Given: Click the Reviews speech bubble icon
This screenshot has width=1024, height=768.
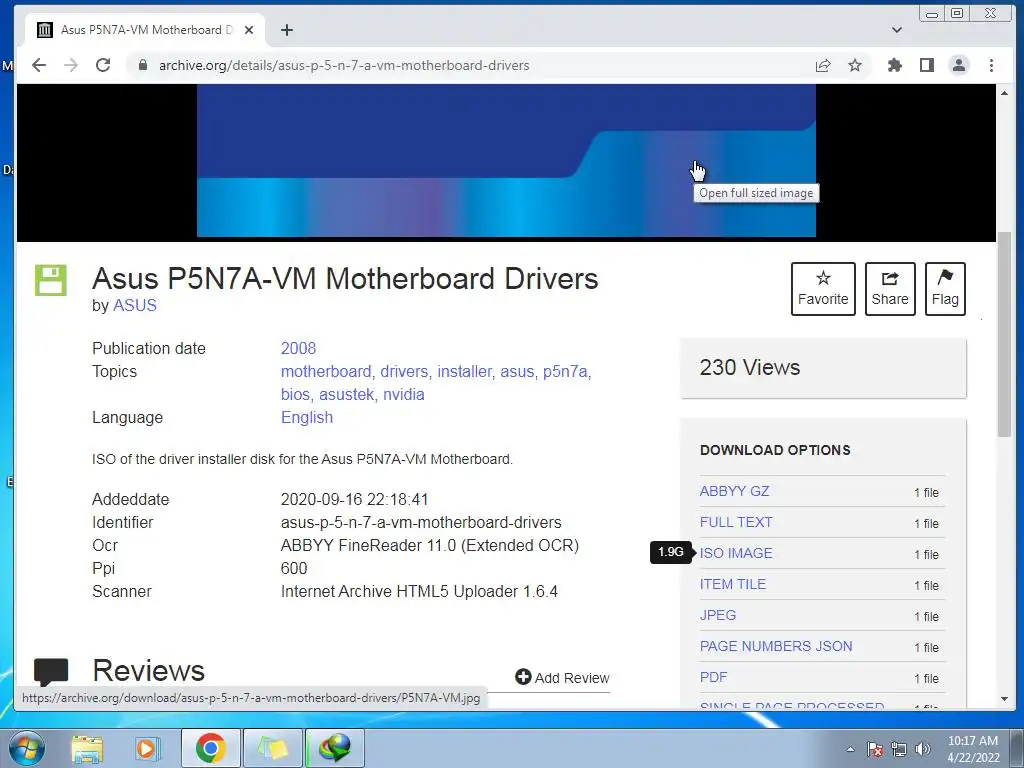Looking at the screenshot, I should pyautogui.click(x=51, y=672).
